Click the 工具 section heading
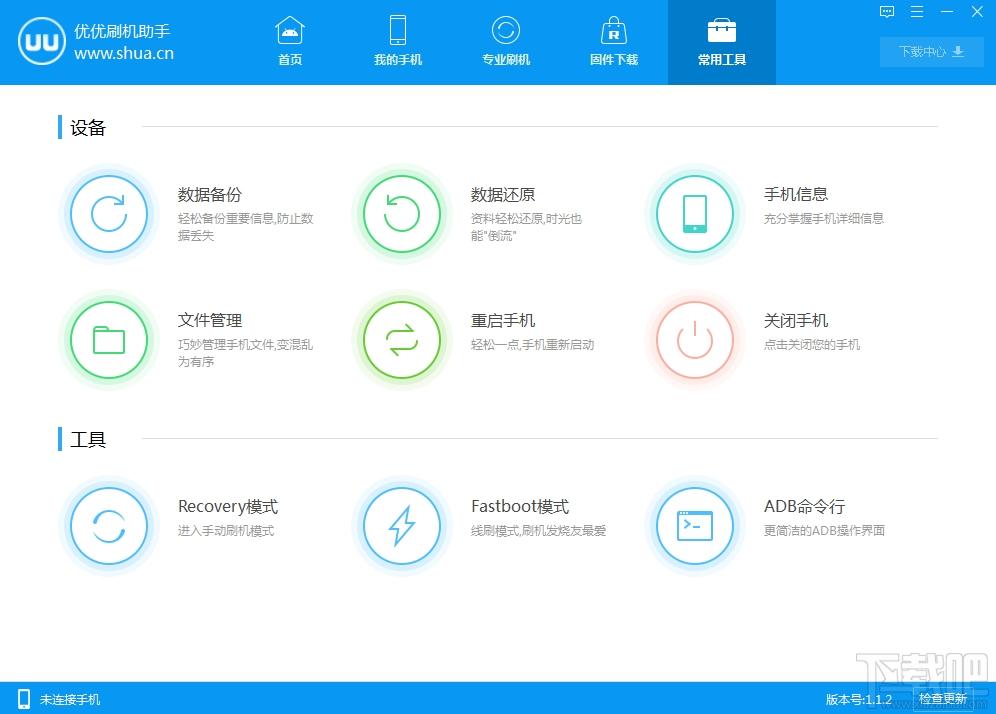 pyautogui.click(x=88, y=440)
